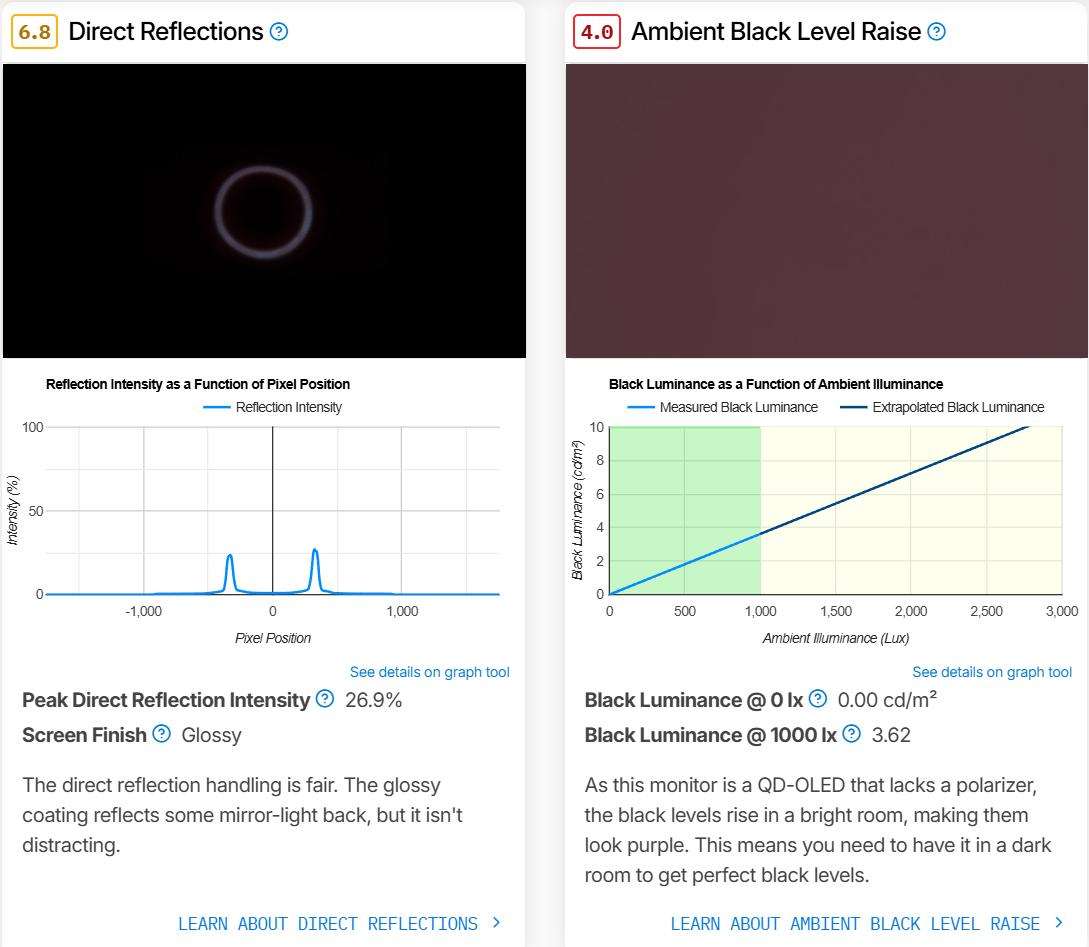The height and width of the screenshot is (947, 1089).
Task: Open Learn About Direct Reflections link
Action: coord(328,924)
